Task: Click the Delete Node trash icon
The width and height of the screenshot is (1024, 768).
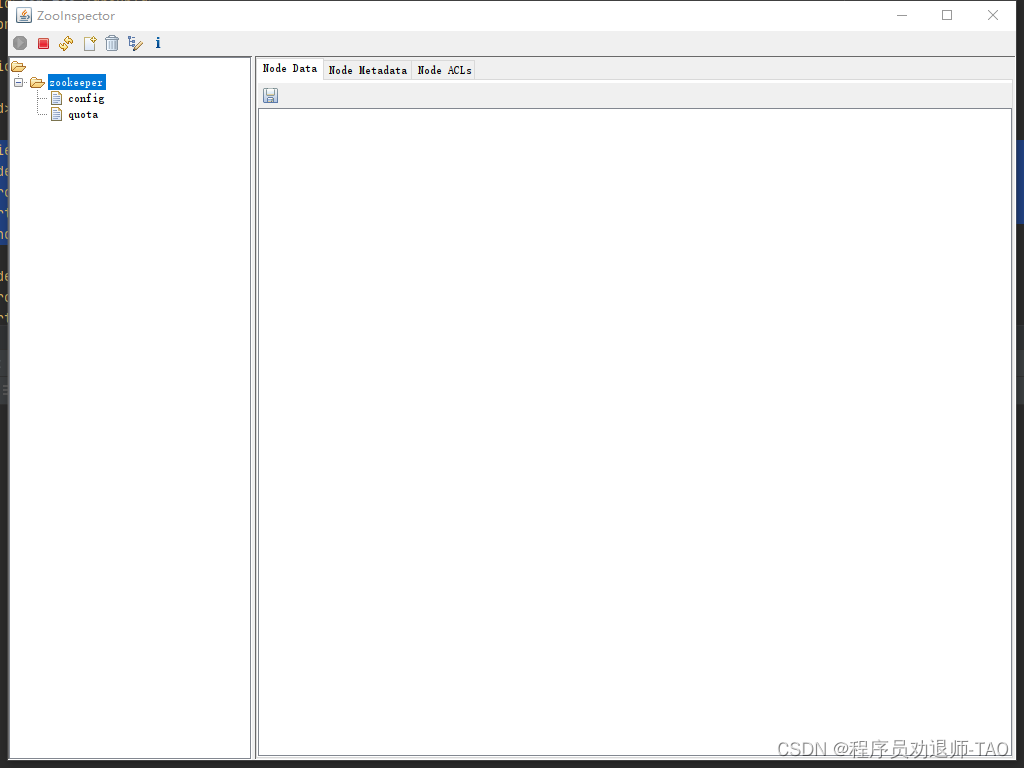Action: coord(112,43)
